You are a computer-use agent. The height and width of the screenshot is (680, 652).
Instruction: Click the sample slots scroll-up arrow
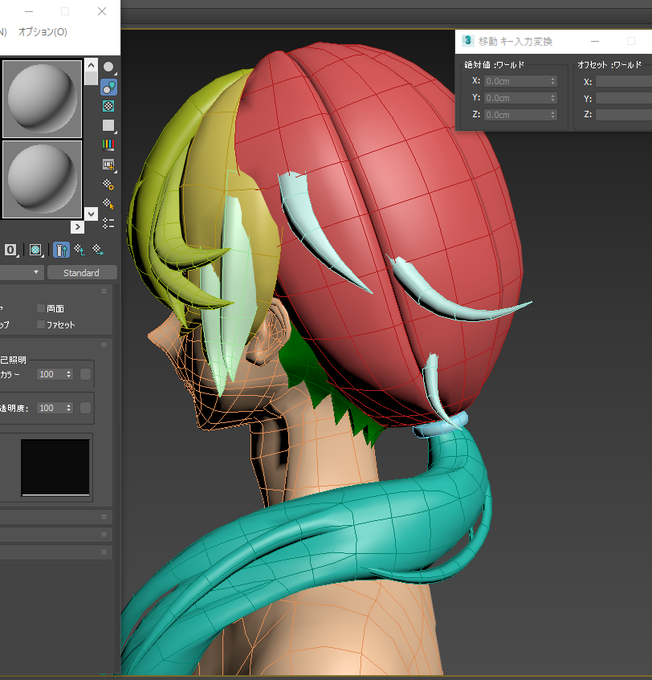coord(91,65)
